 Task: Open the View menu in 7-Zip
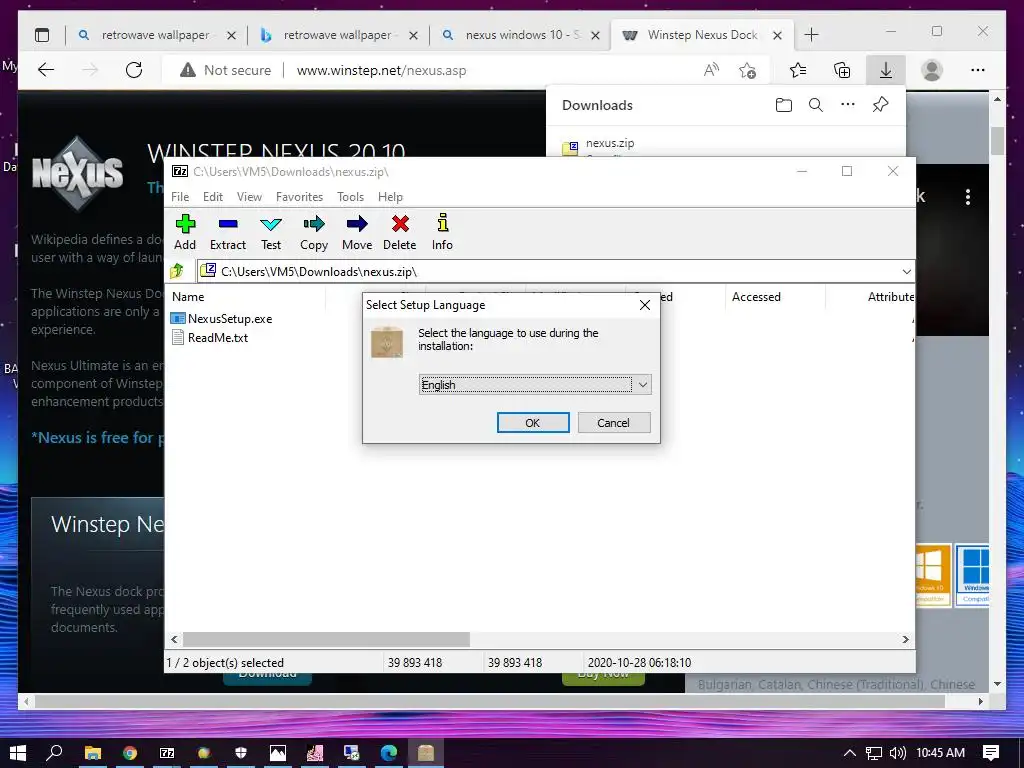249,197
